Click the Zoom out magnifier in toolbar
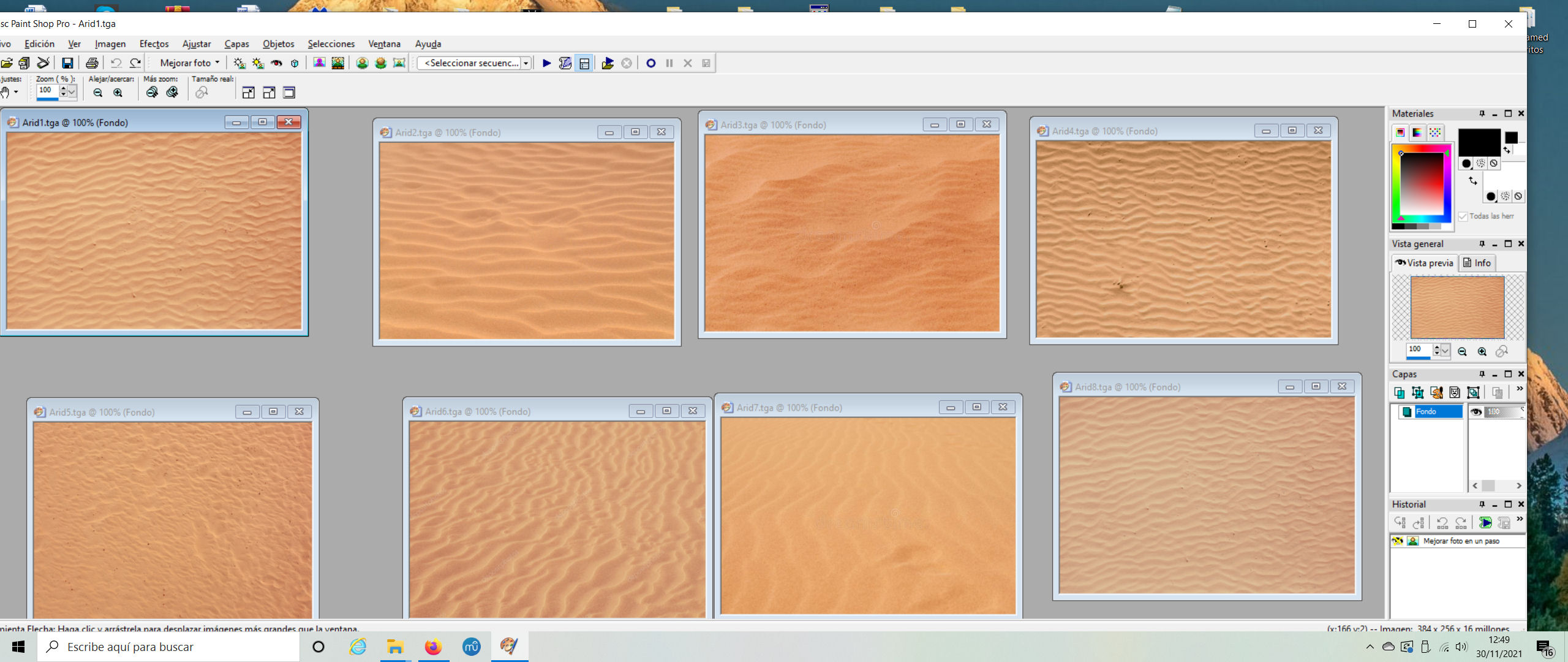1568x662 pixels. pos(98,93)
